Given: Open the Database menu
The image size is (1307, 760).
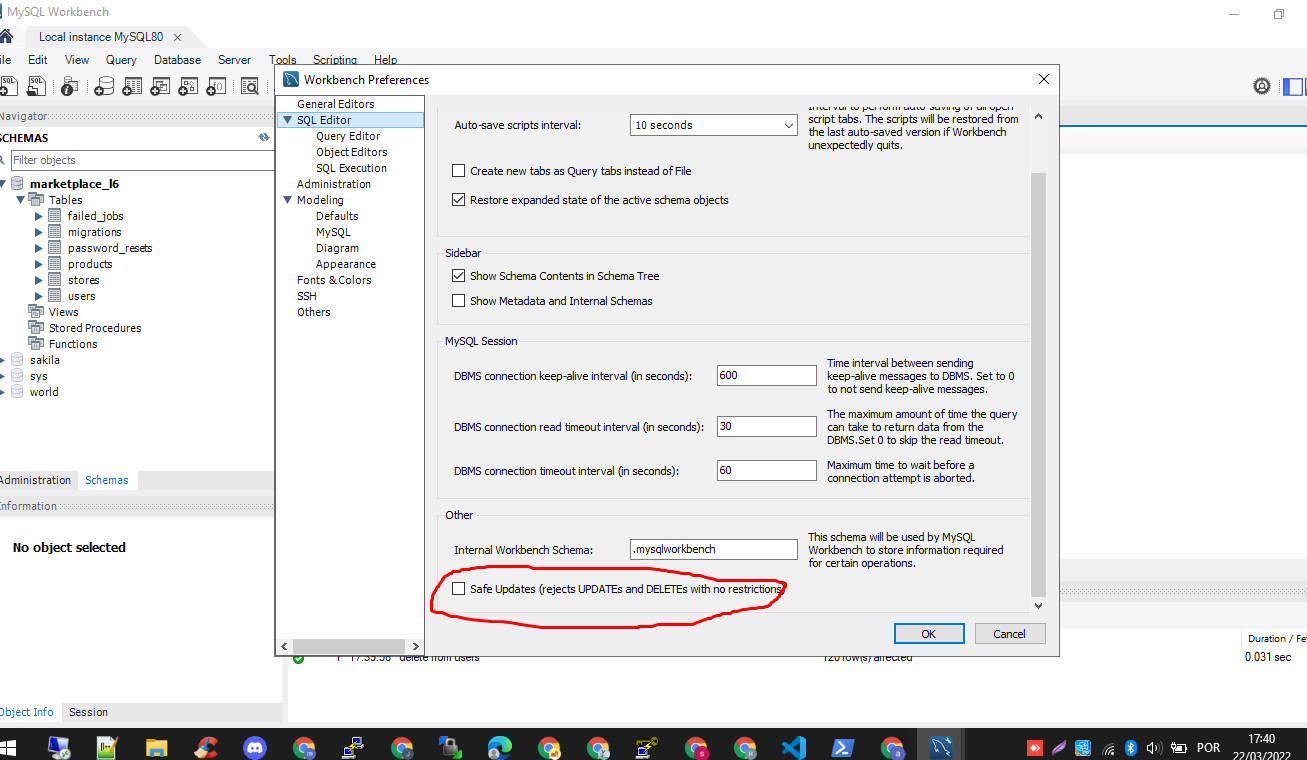Looking at the screenshot, I should 177,60.
